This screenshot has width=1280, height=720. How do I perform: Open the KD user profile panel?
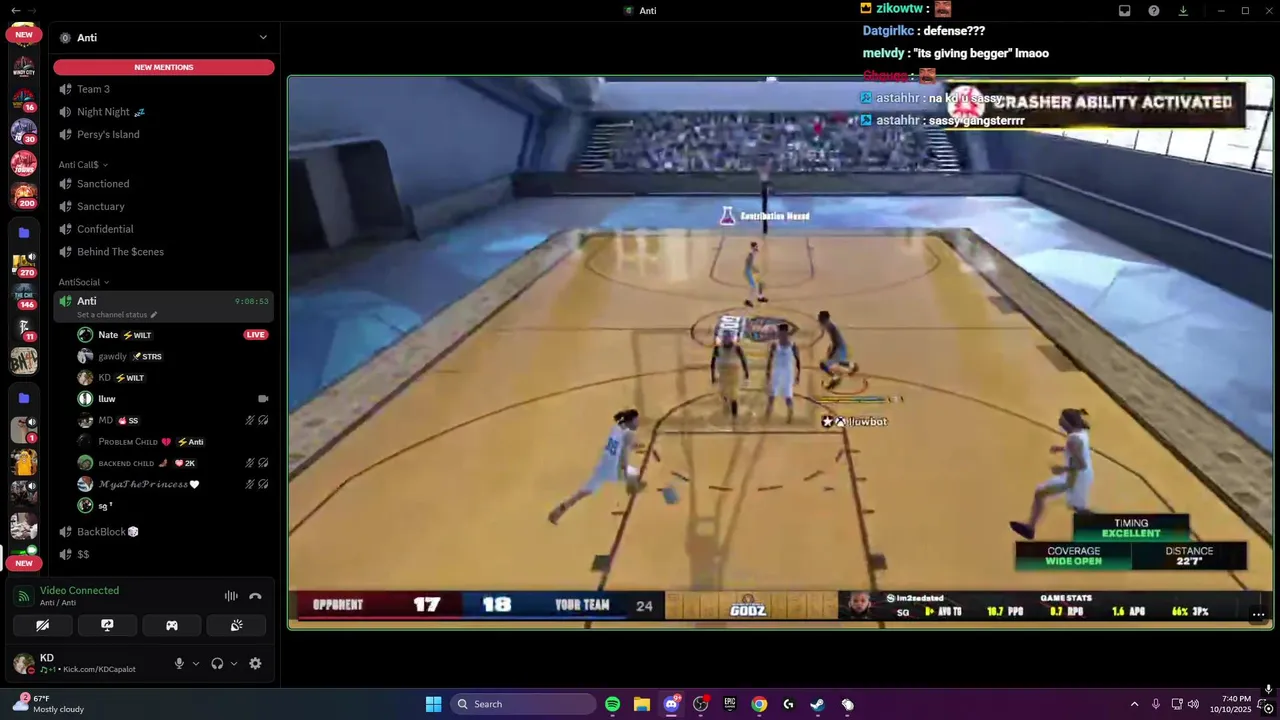[88, 663]
